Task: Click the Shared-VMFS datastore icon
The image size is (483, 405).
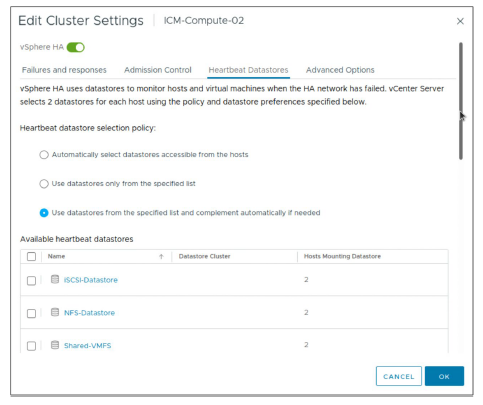Action: coord(55,345)
